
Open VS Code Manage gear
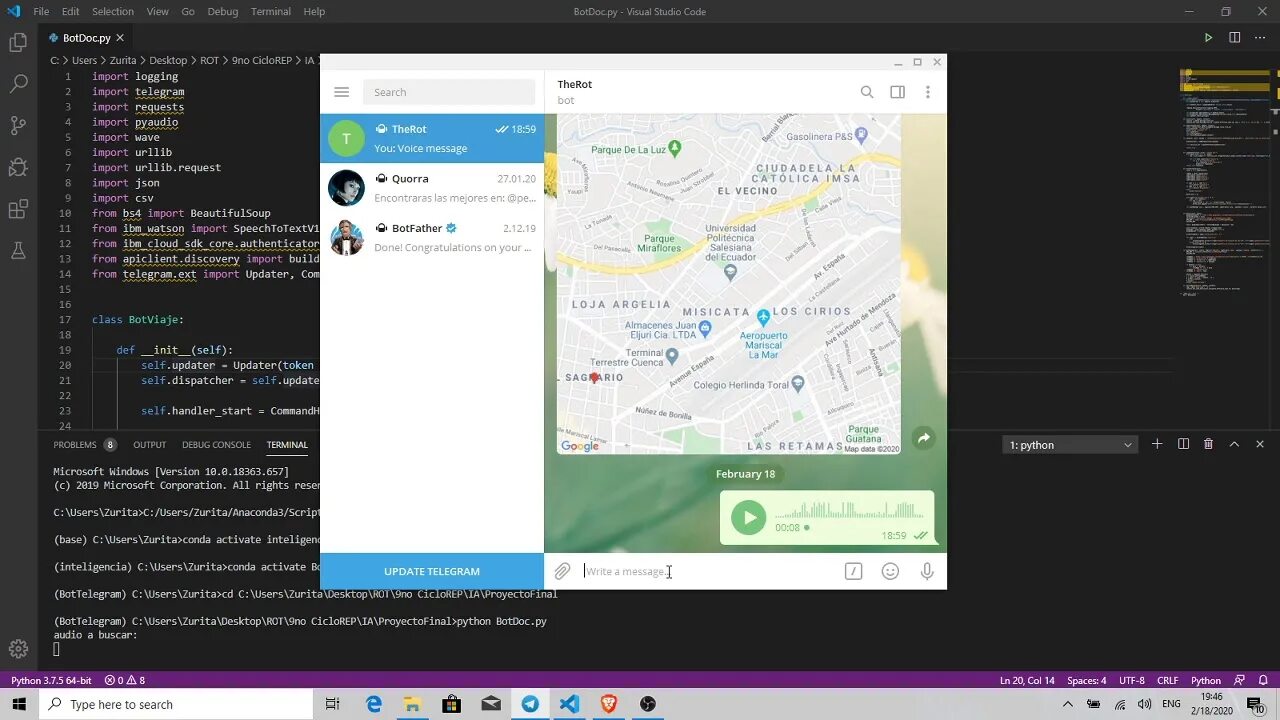point(18,649)
